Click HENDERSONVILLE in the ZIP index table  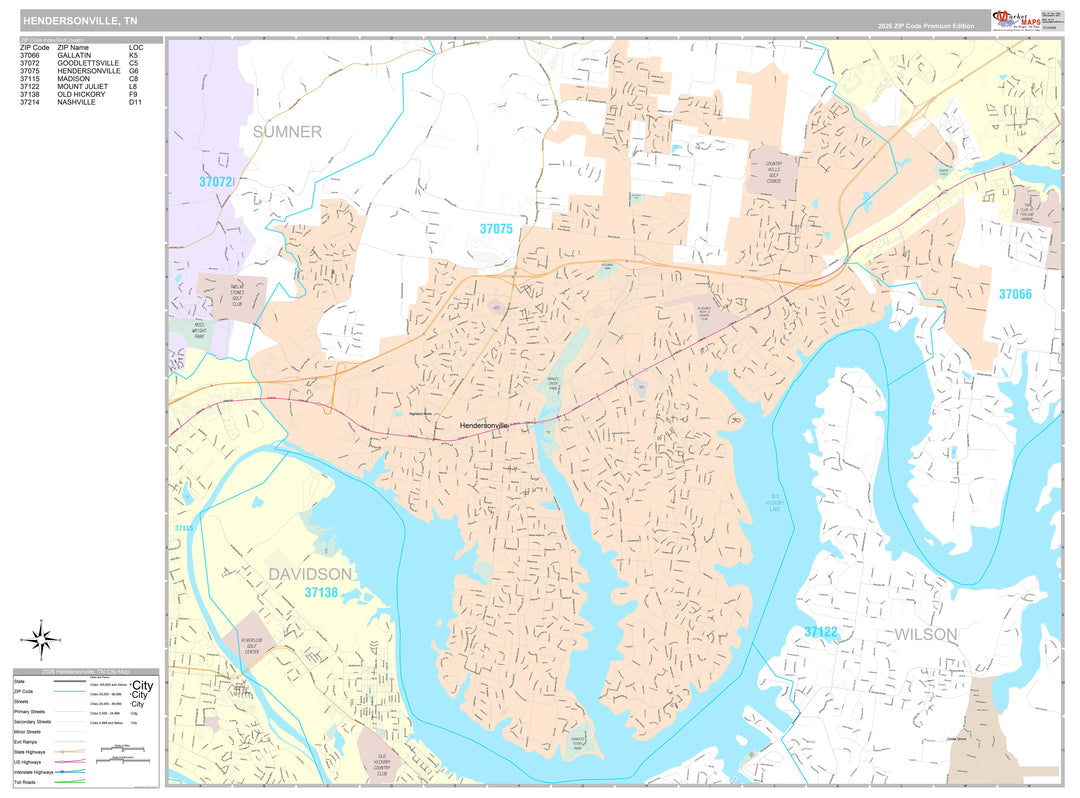point(89,71)
